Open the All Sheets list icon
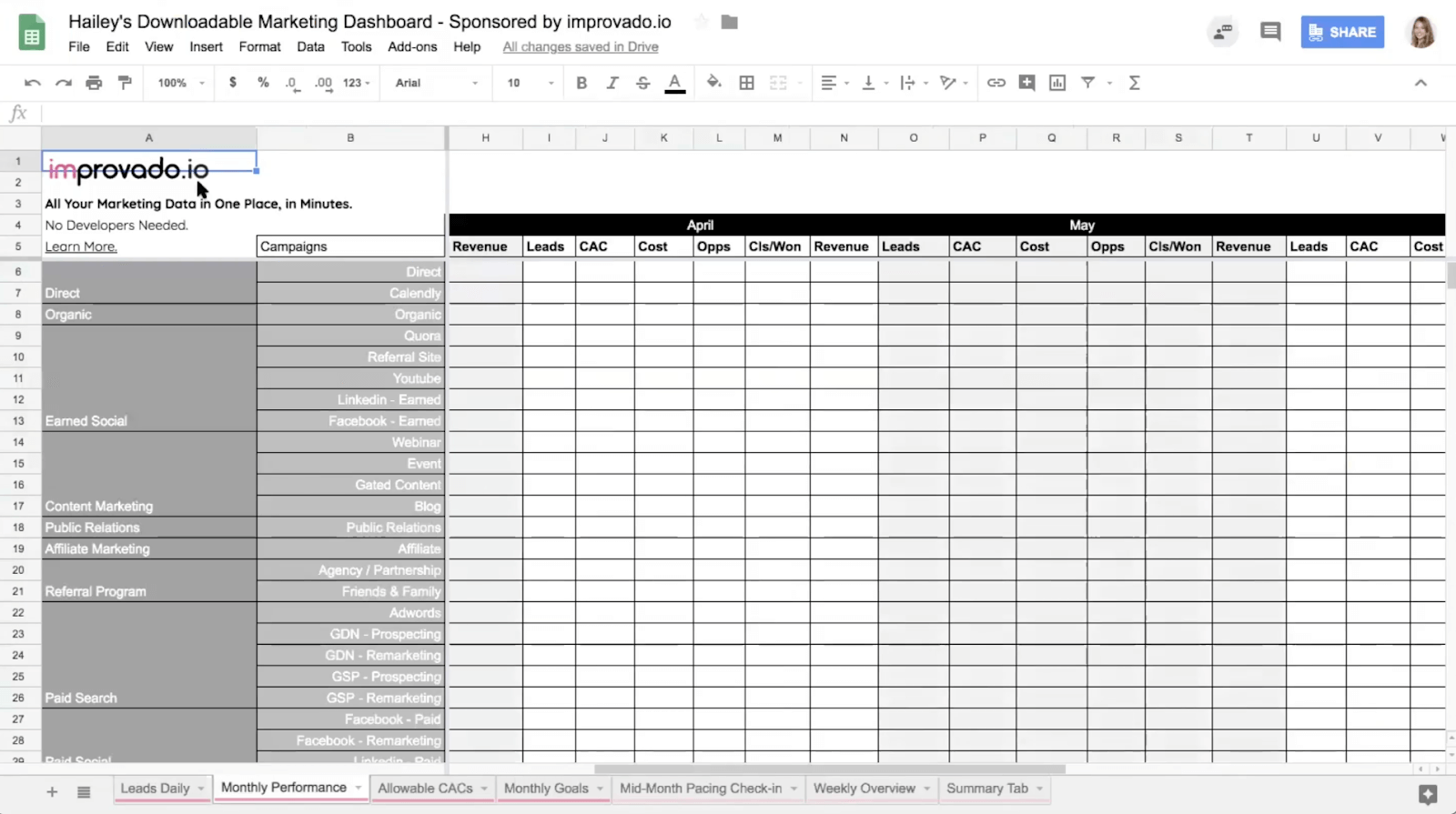1456x814 pixels. [x=84, y=792]
